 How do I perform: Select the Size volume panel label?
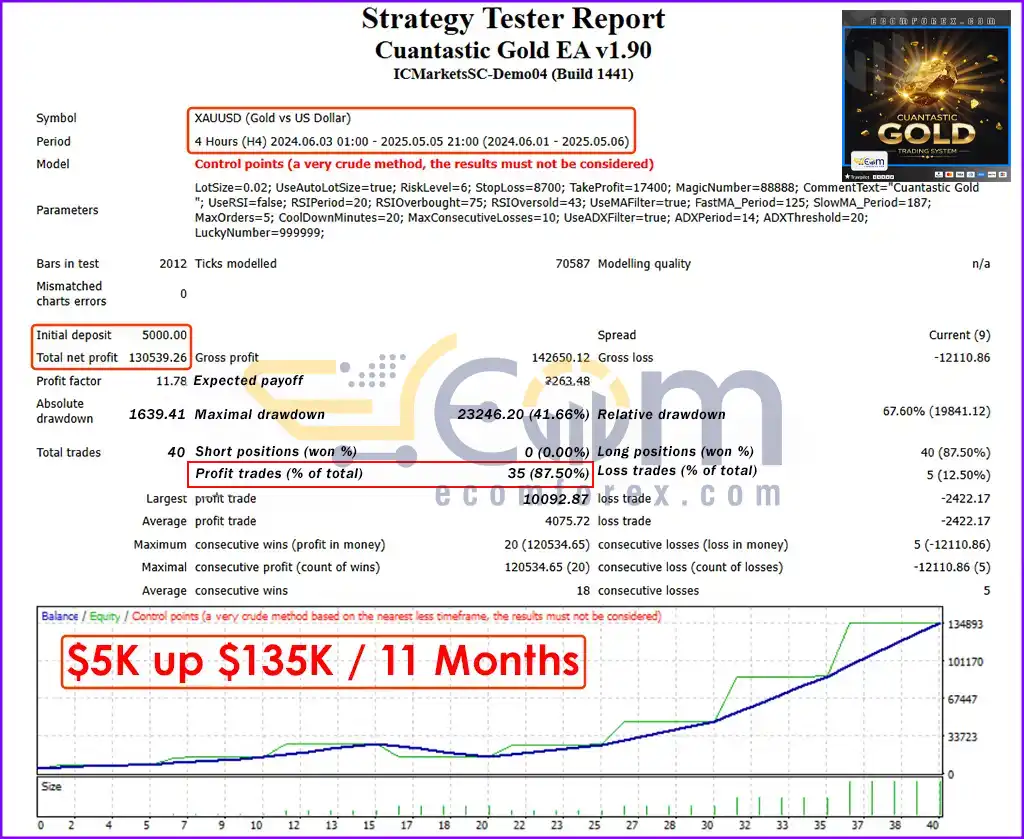coord(51,786)
